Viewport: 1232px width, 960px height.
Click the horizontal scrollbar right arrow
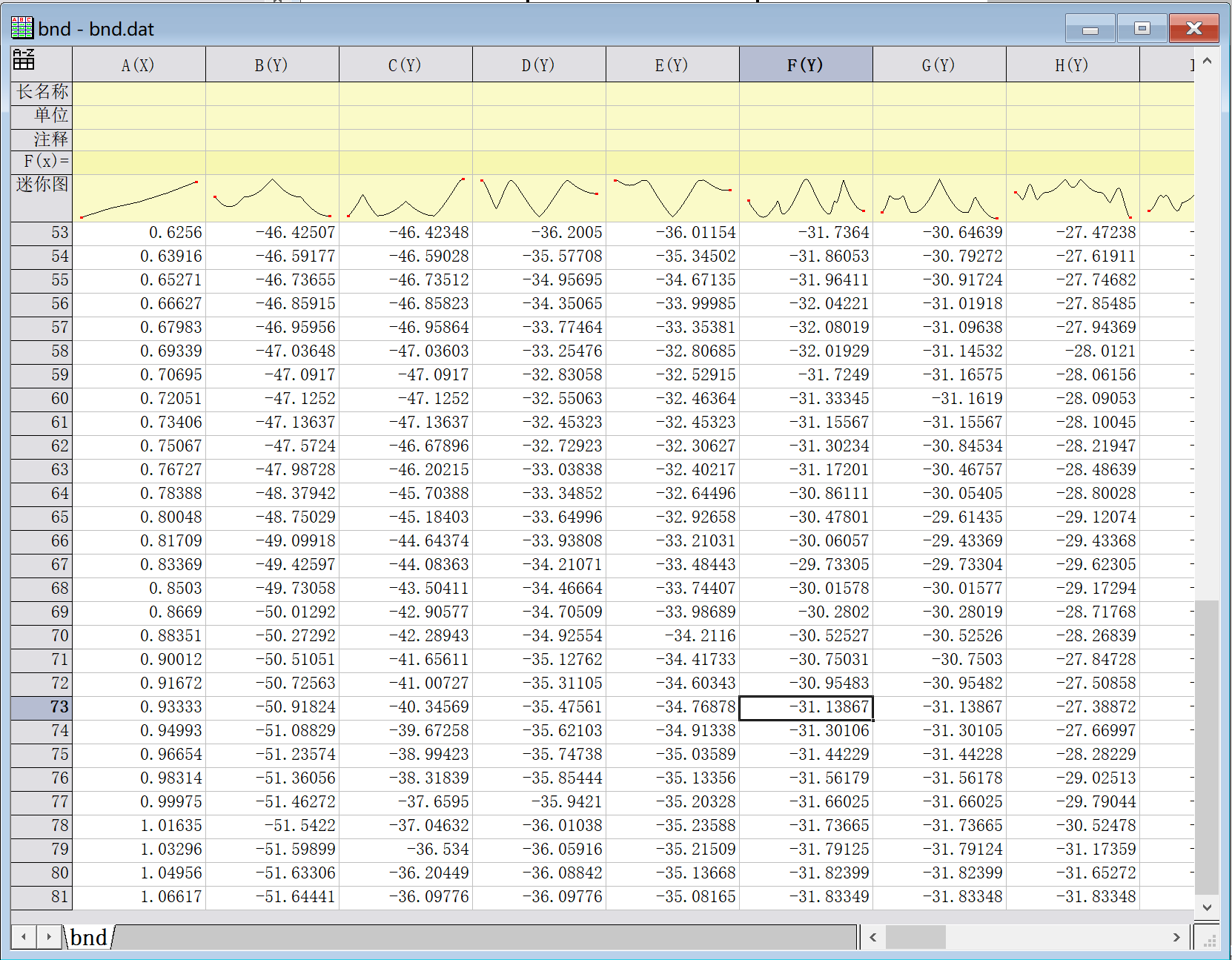[1176, 937]
